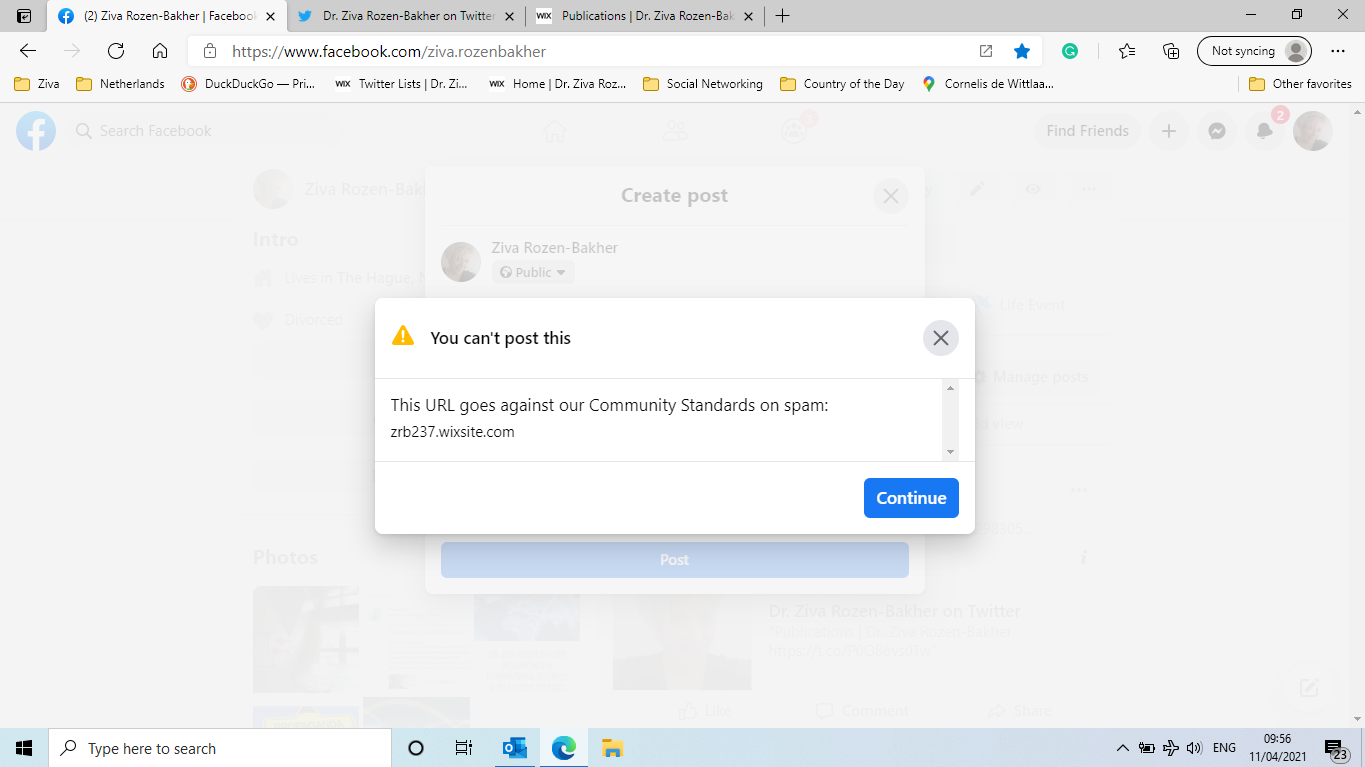Click the taskbar search box
This screenshot has width=1365, height=767.
pos(220,748)
